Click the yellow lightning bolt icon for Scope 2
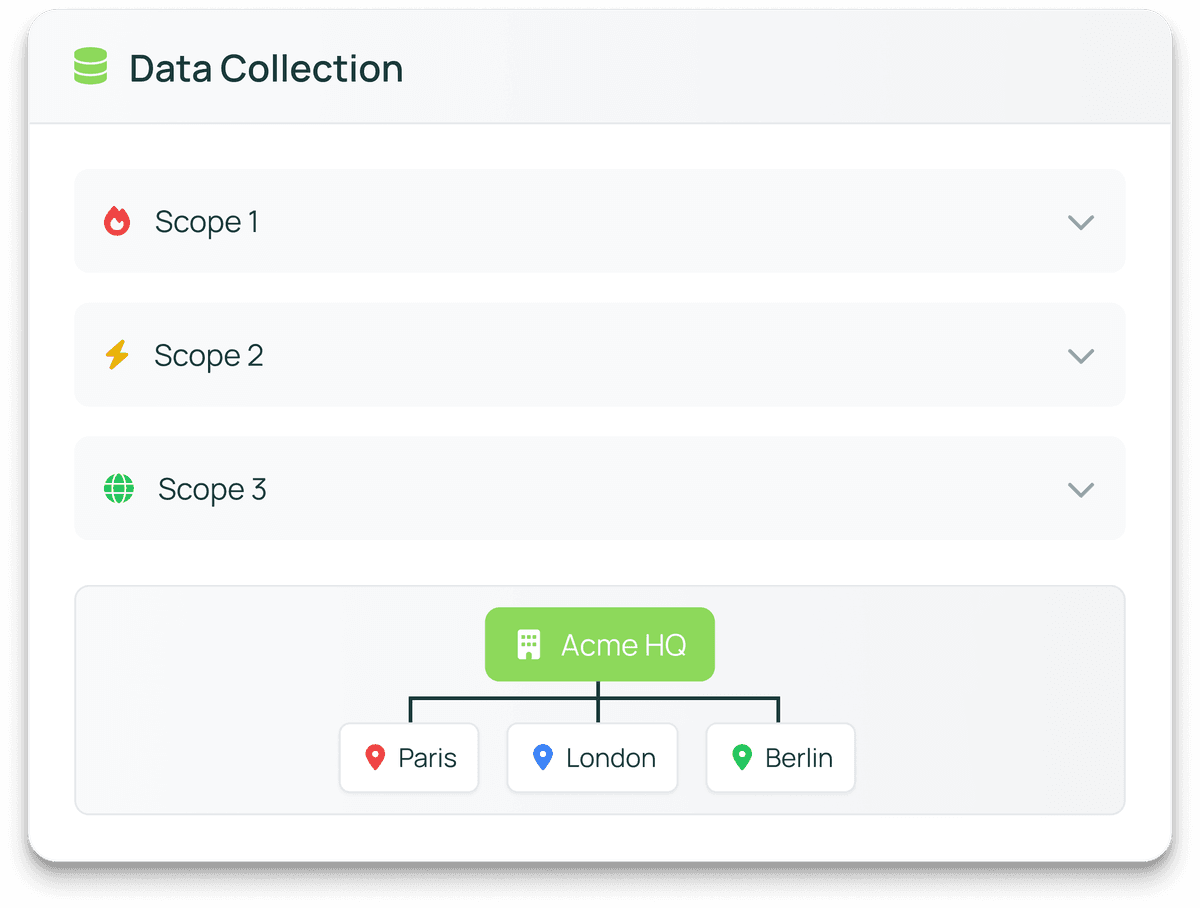The height and width of the screenshot is (908, 1200). coord(117,355)
